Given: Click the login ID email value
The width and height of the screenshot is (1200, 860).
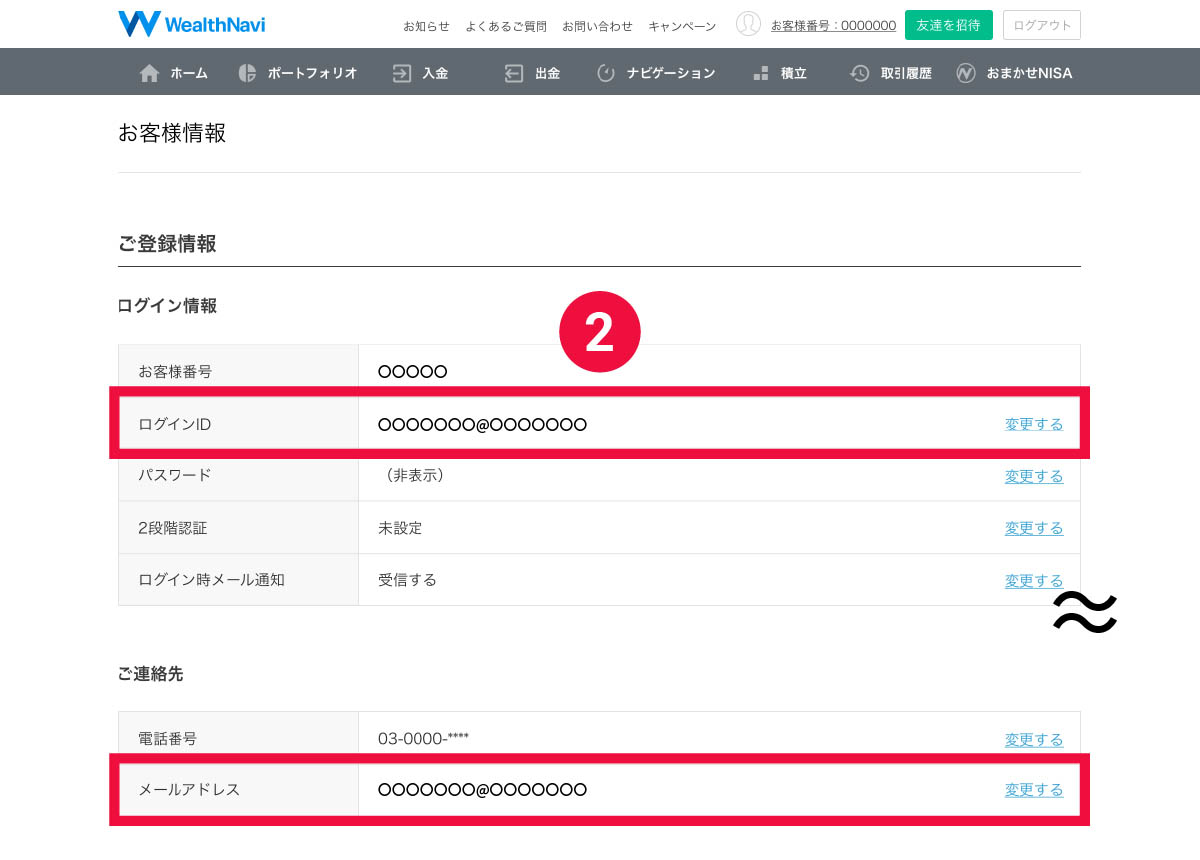Looking at the screenshot, I should point(482,425).
